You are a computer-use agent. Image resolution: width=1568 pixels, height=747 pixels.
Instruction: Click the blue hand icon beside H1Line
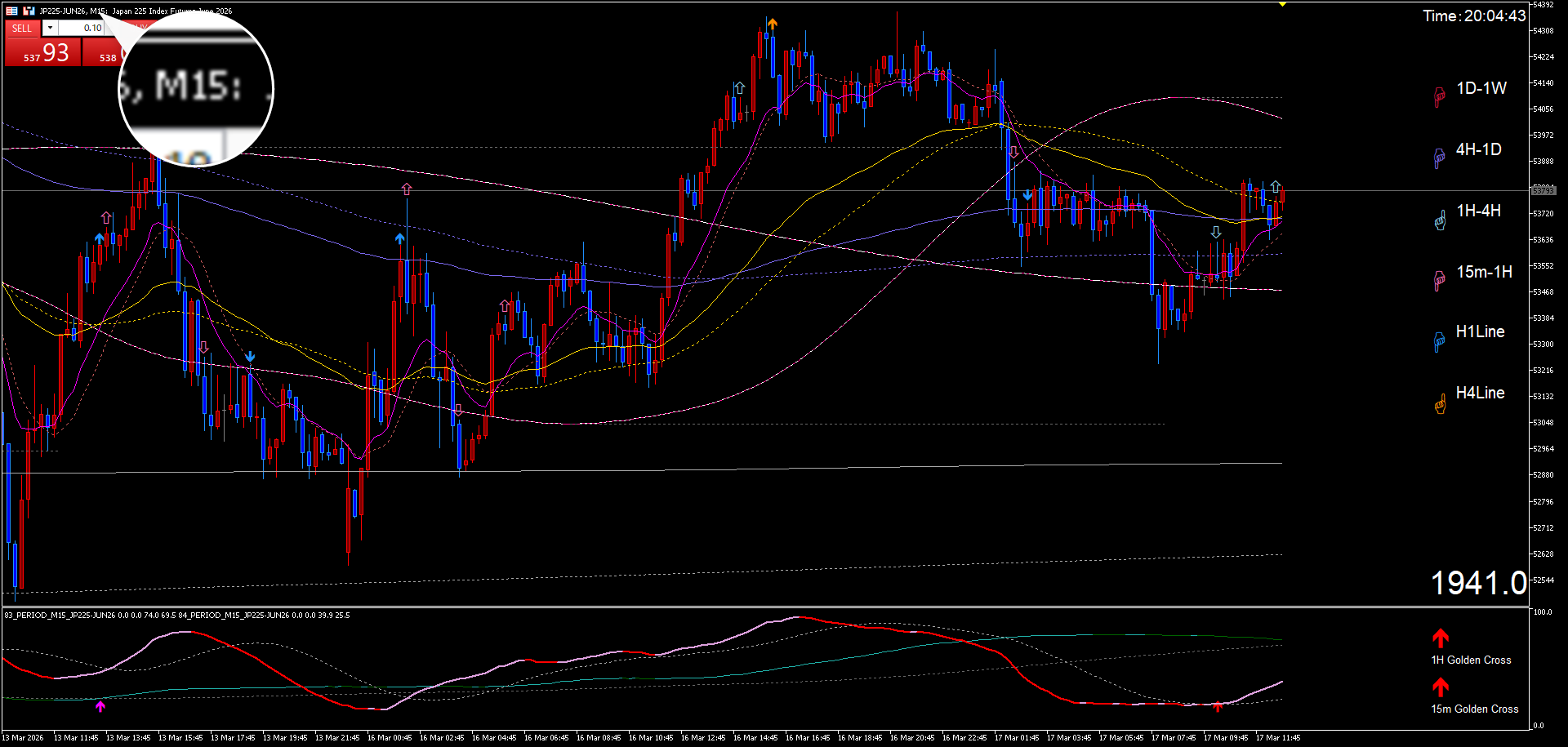(1439, 340)
